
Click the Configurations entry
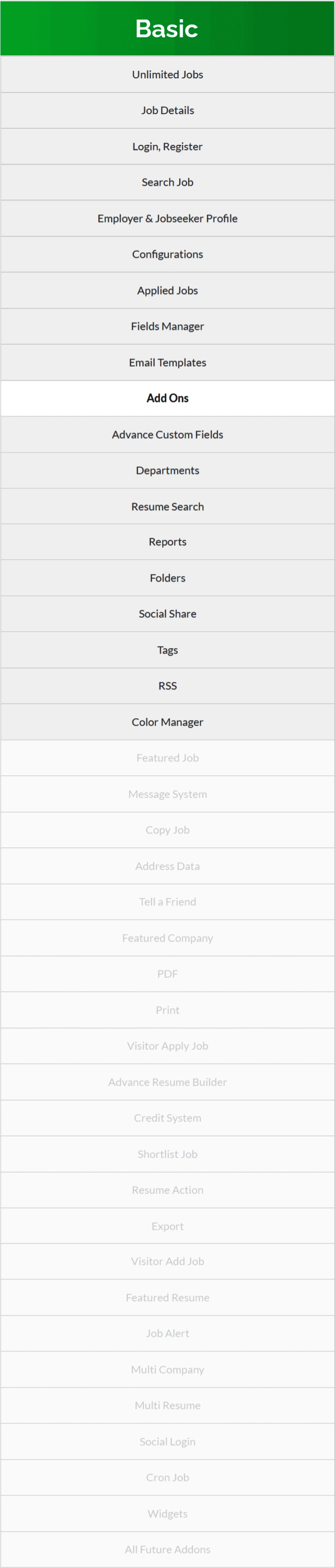167,254
